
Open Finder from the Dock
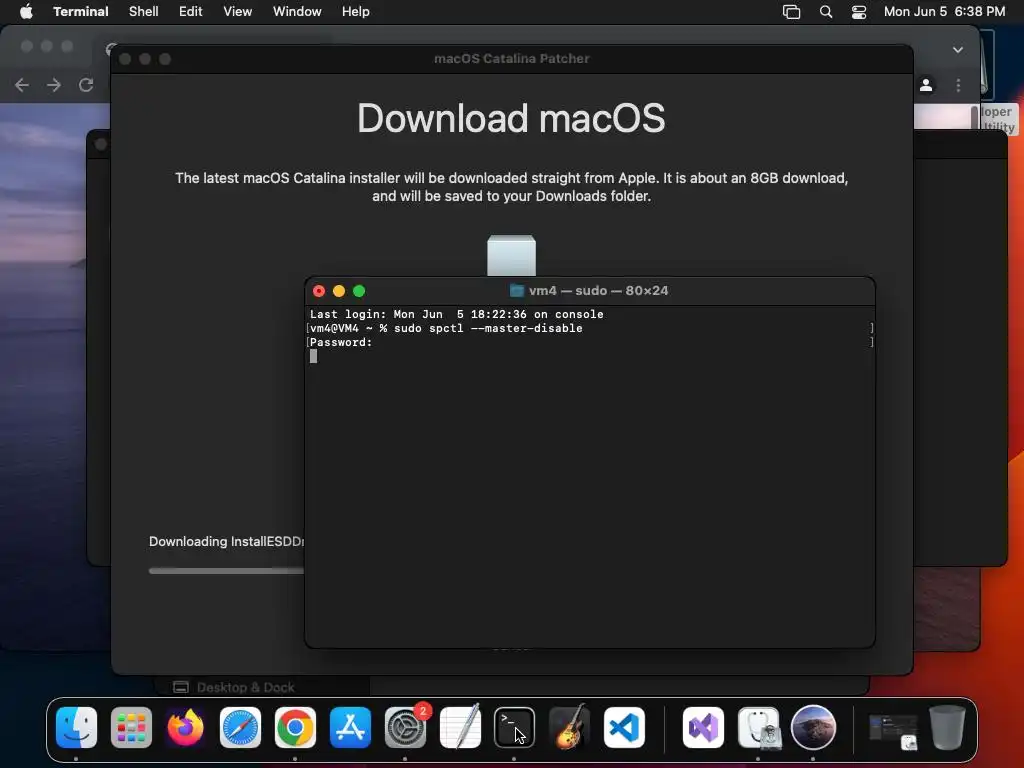pos(76,728)
